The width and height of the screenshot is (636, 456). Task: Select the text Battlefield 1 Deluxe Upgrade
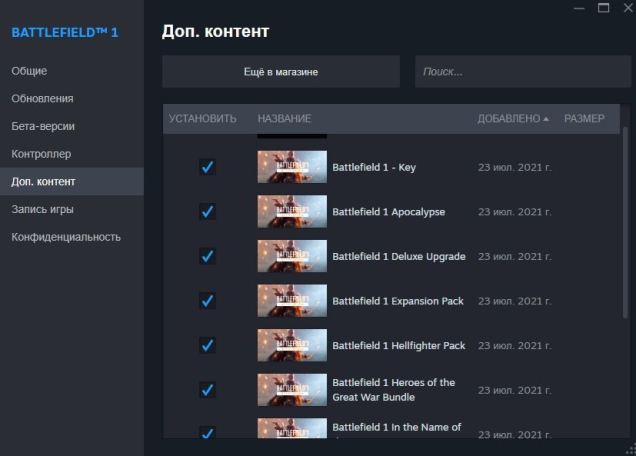399,256
